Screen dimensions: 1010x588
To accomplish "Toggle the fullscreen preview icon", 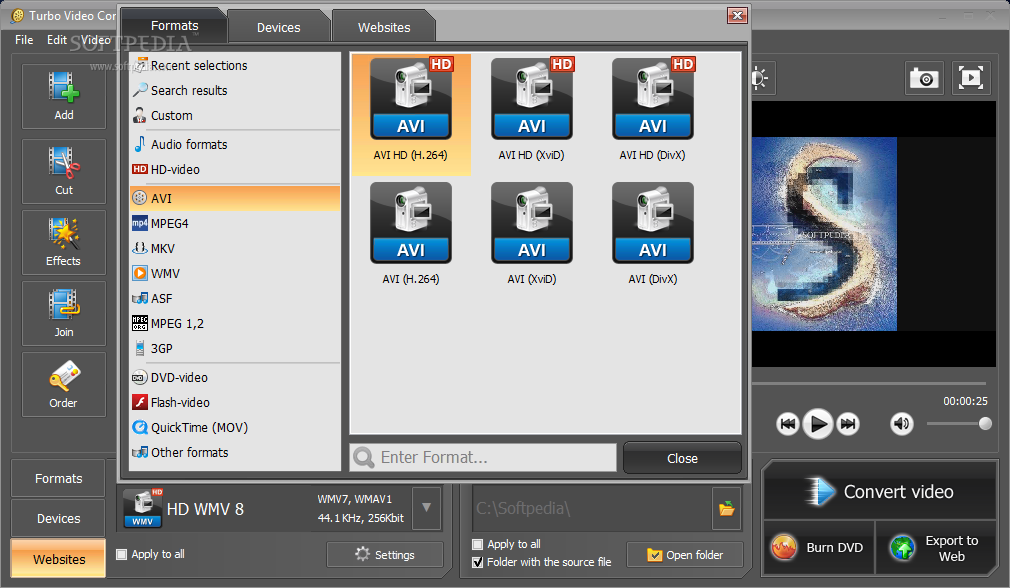I will click(x=971, y=79).
